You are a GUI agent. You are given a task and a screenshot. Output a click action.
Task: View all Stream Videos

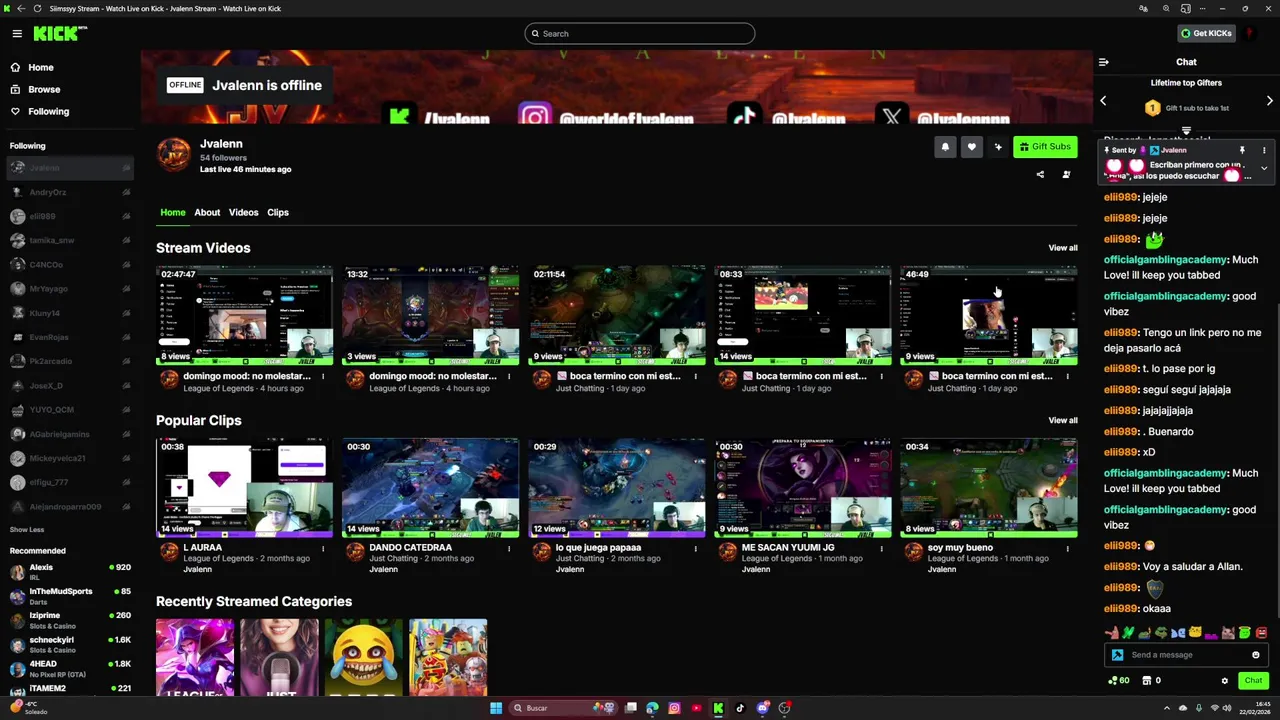[x=1063, y=248]
